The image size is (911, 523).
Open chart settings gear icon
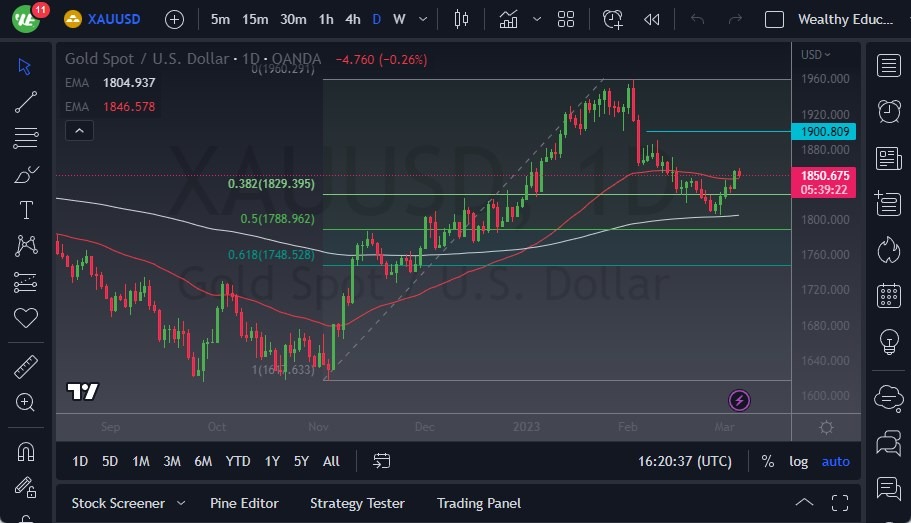click(826, 428)
